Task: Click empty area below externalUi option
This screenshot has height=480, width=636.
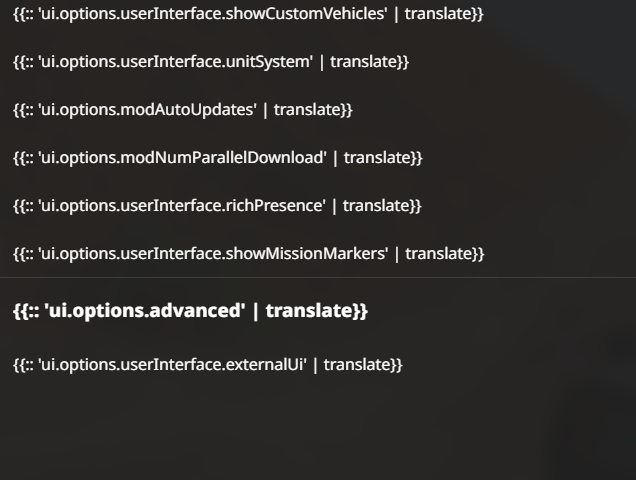Action: point(318,430)
